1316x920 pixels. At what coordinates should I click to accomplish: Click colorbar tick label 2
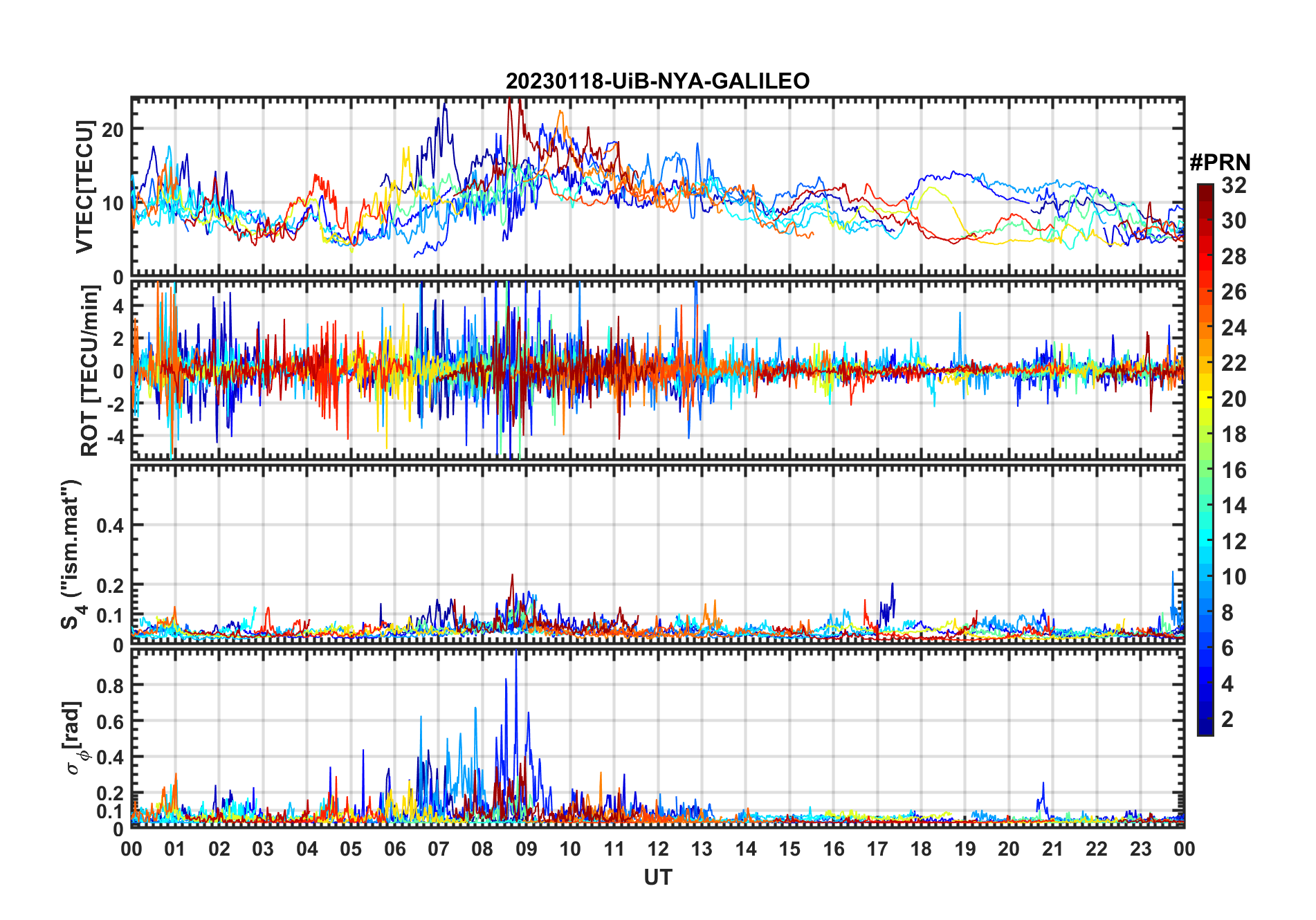1227,719
